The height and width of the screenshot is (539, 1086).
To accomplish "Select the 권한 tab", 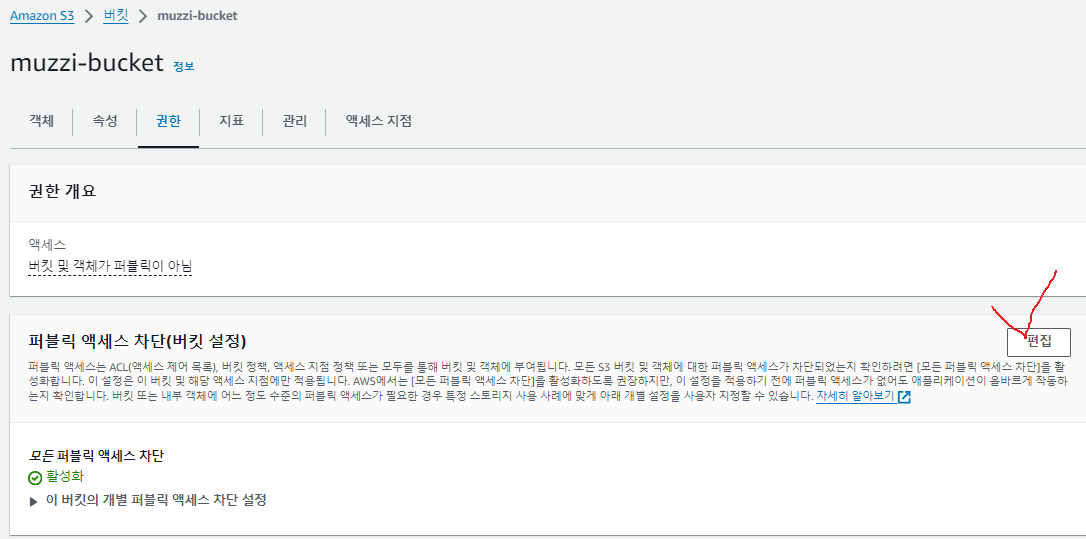I will point(168,121).
